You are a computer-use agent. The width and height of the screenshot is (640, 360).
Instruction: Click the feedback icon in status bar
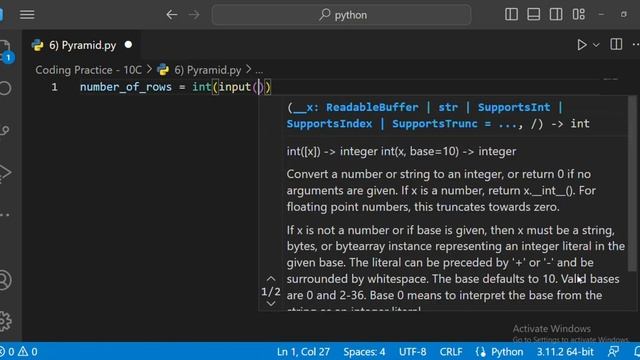coord(613,351)
